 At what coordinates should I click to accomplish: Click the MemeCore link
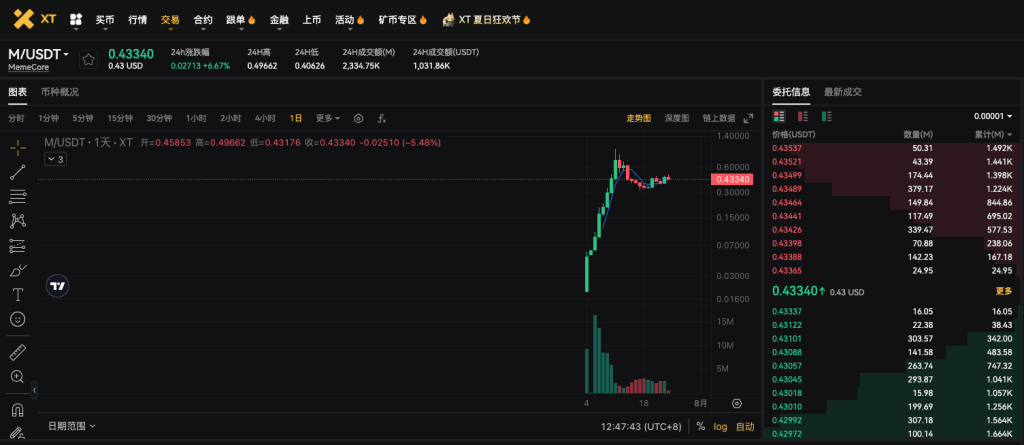[x=28, y=67]
